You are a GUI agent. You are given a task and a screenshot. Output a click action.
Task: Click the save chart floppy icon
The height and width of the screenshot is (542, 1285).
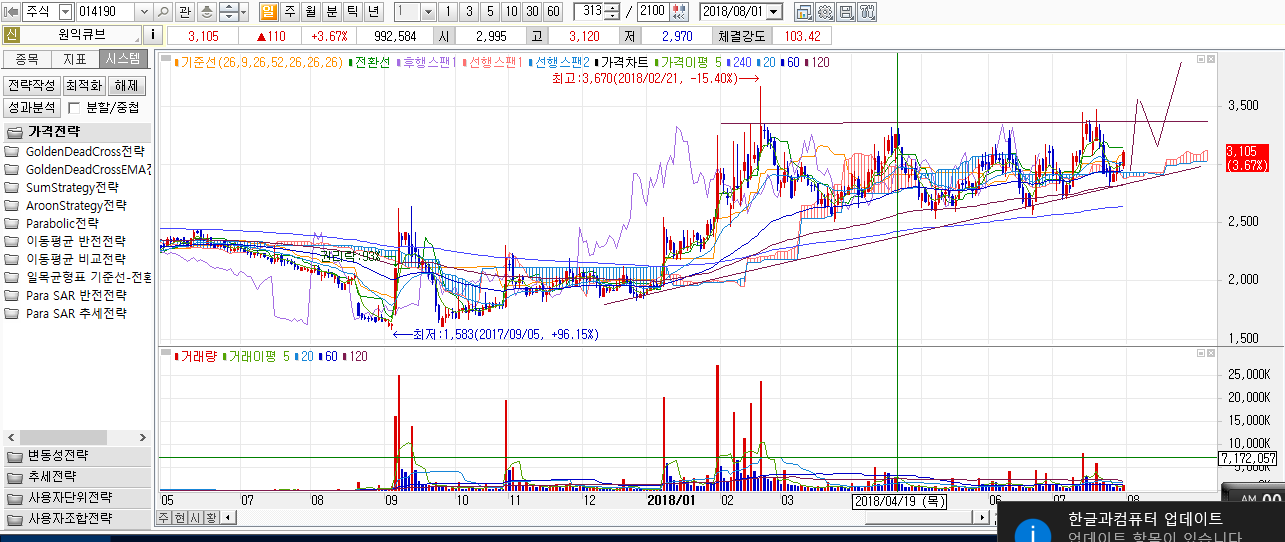[846, 12]
